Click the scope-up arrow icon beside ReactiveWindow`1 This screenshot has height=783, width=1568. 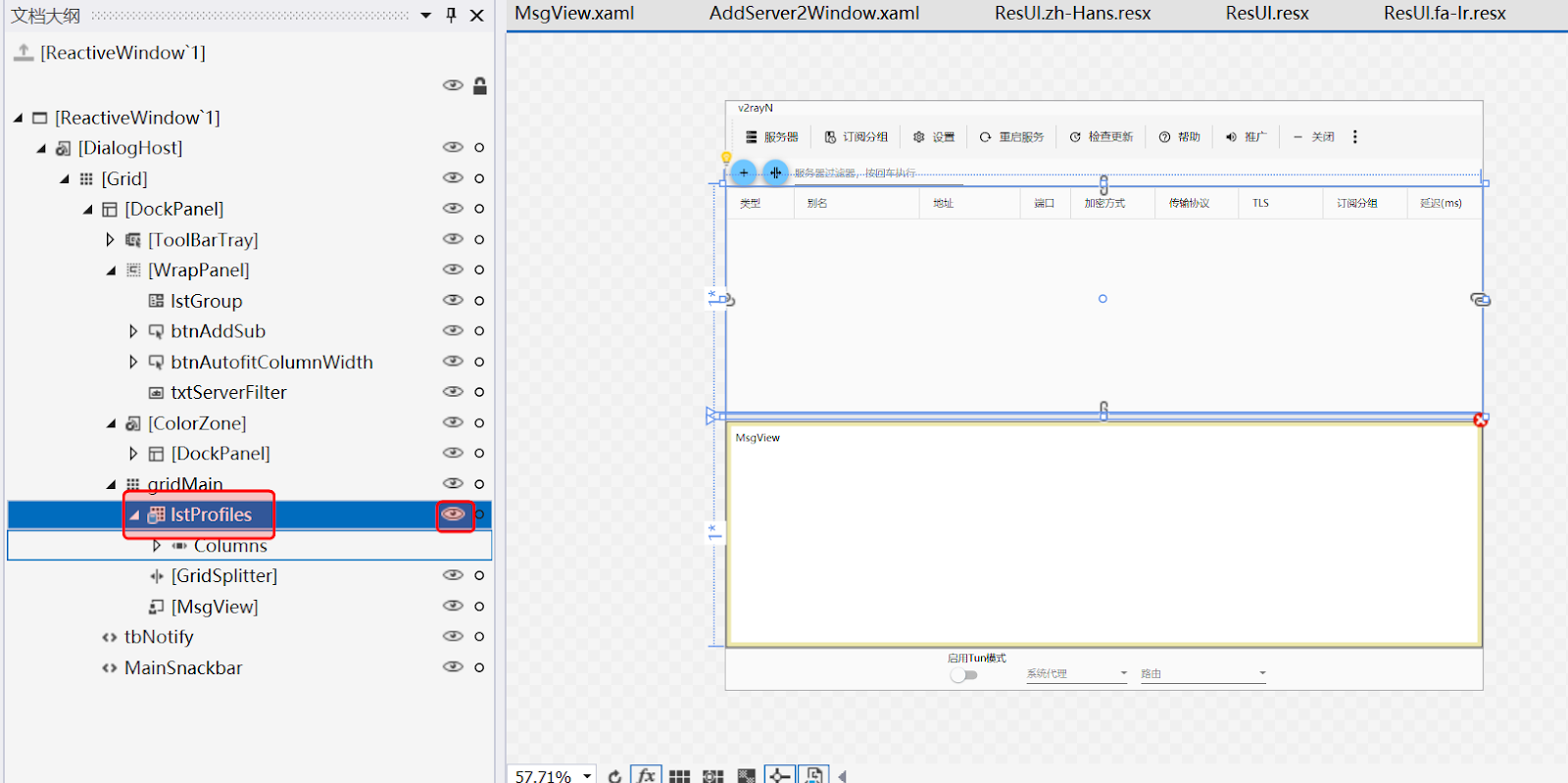(x=23, y=53)
